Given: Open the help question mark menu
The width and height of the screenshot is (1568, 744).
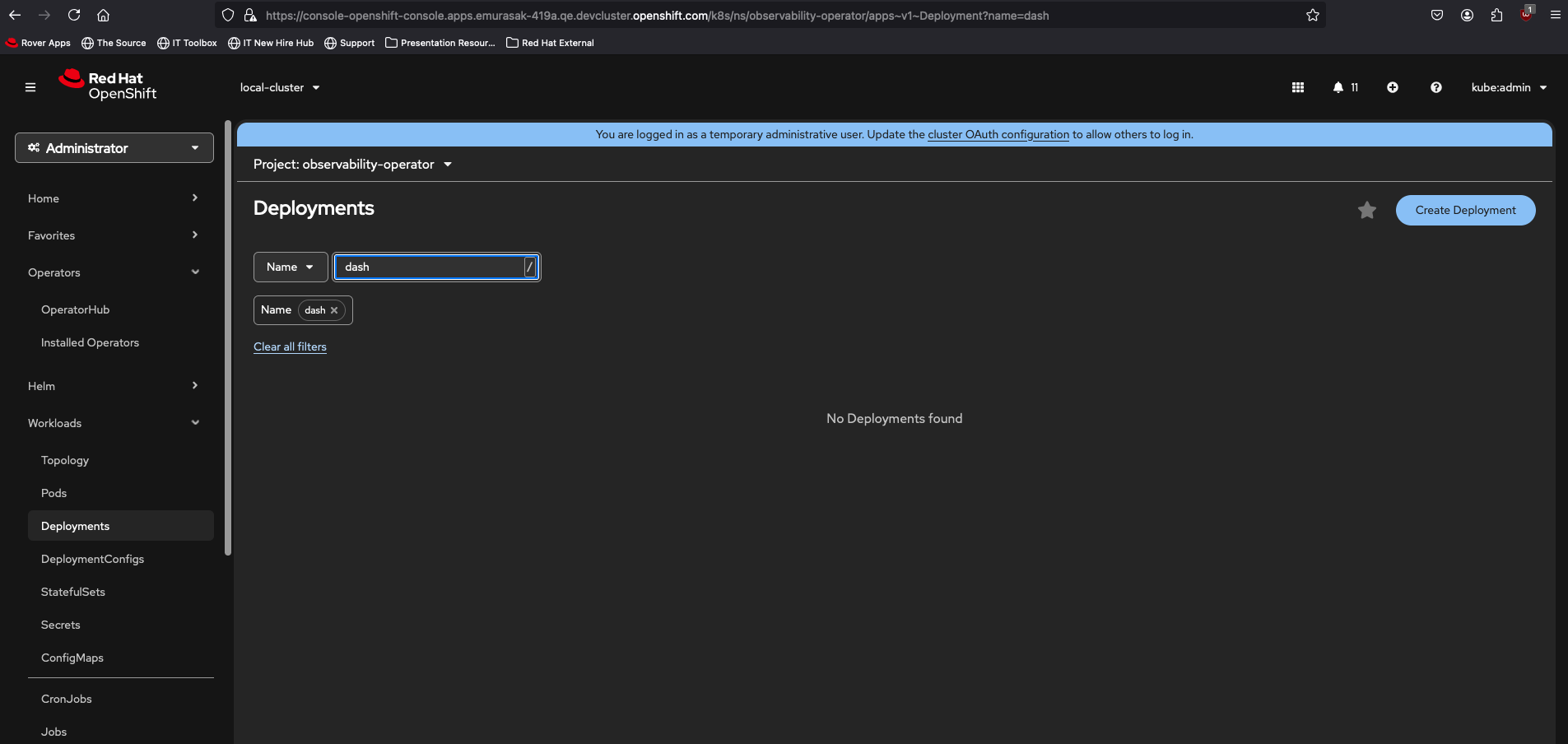Looking at the screenshot, I should 1436,87.
